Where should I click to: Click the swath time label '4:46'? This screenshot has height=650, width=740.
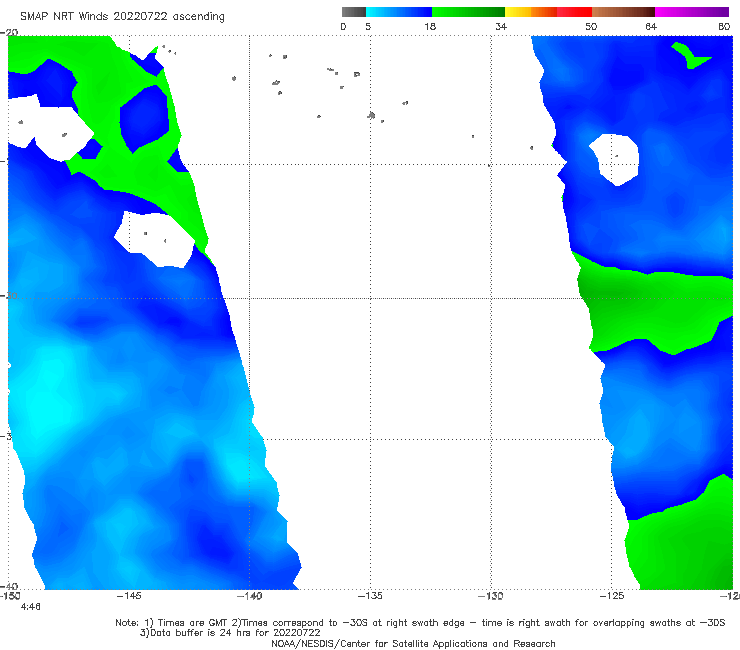tap(31, 607)
